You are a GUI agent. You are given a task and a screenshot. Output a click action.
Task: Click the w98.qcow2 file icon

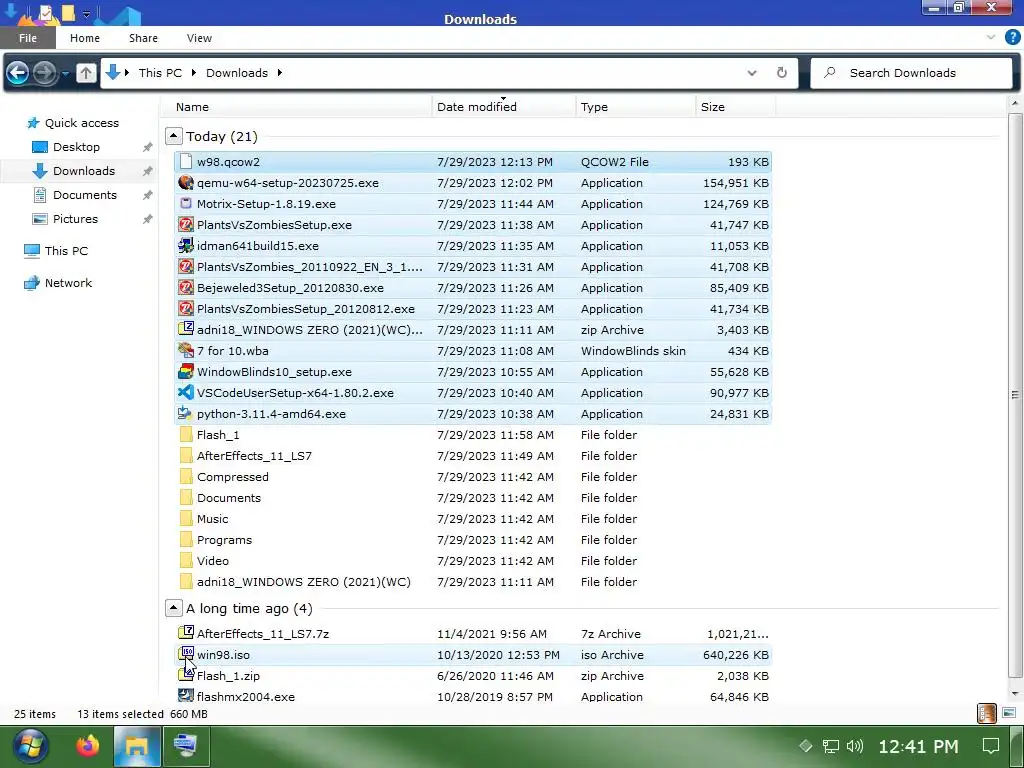pos(185,161)
